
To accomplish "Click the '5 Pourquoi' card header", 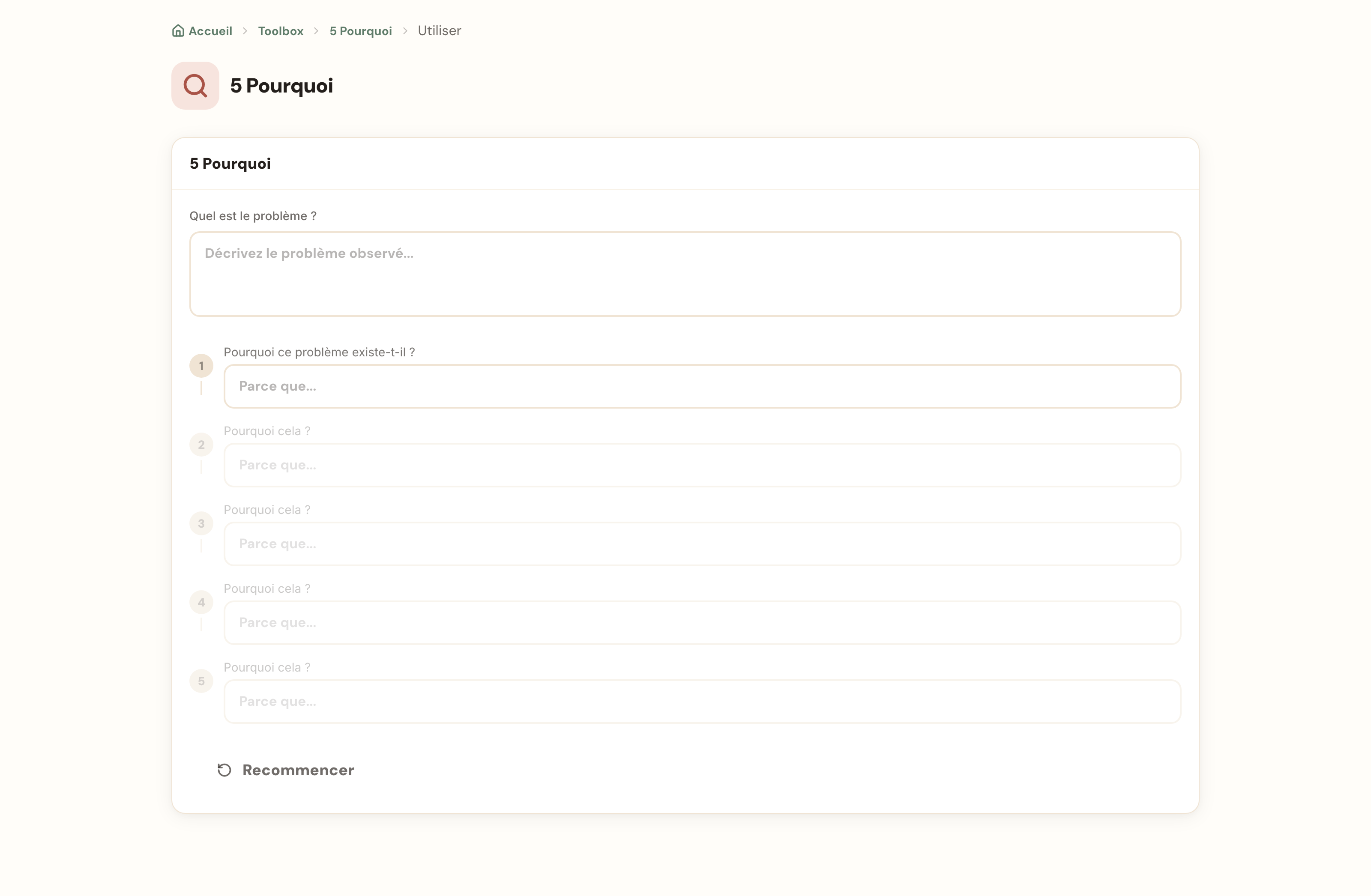I will pyautogui.click(x=230, y=164).
